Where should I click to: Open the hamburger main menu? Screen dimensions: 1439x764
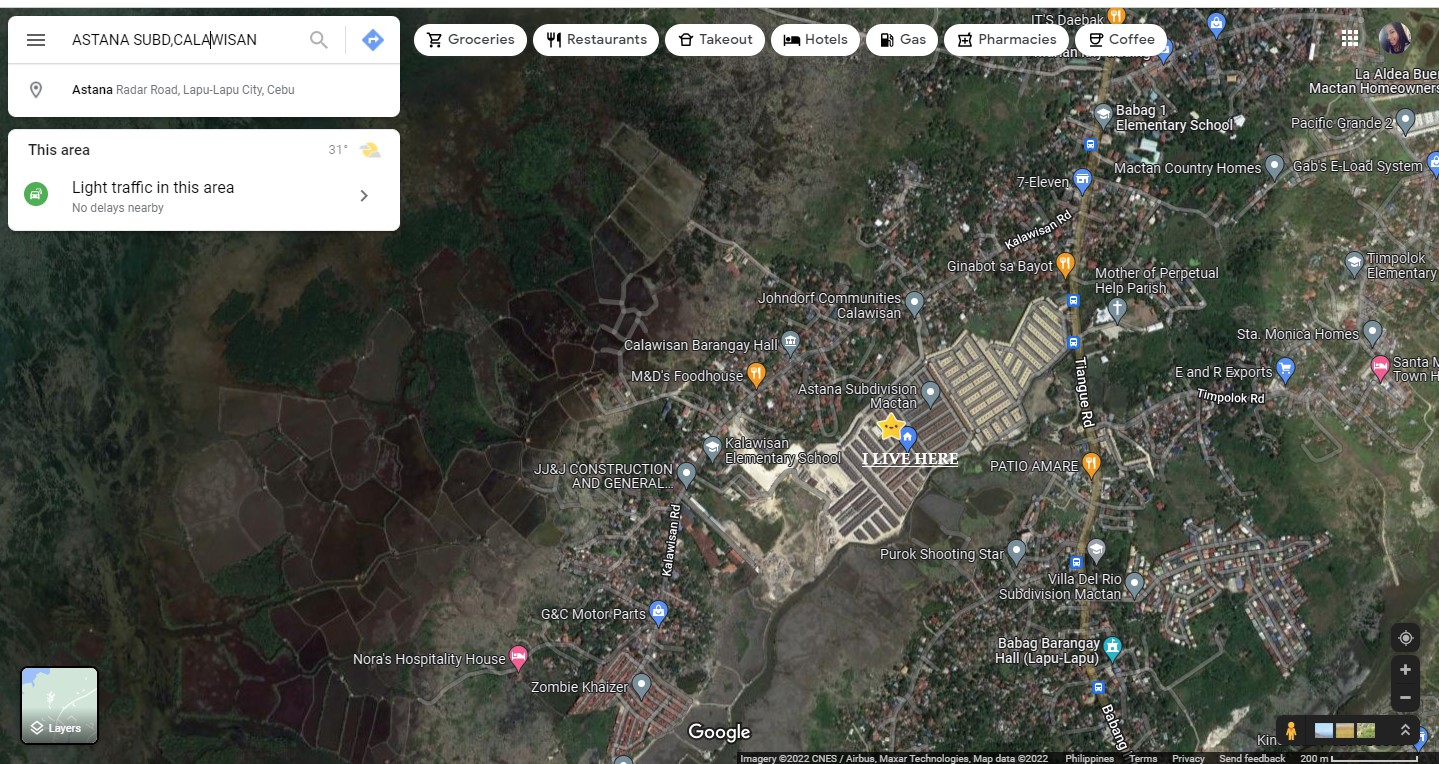pos(36,40)
